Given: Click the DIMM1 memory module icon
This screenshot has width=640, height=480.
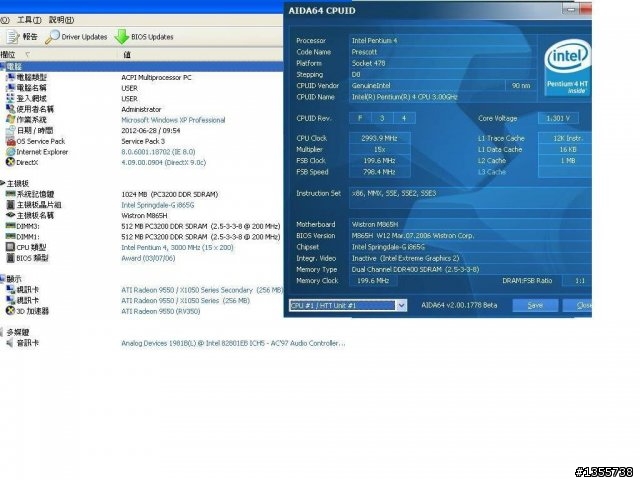Looking at the screenshot, I should (11, 236).
